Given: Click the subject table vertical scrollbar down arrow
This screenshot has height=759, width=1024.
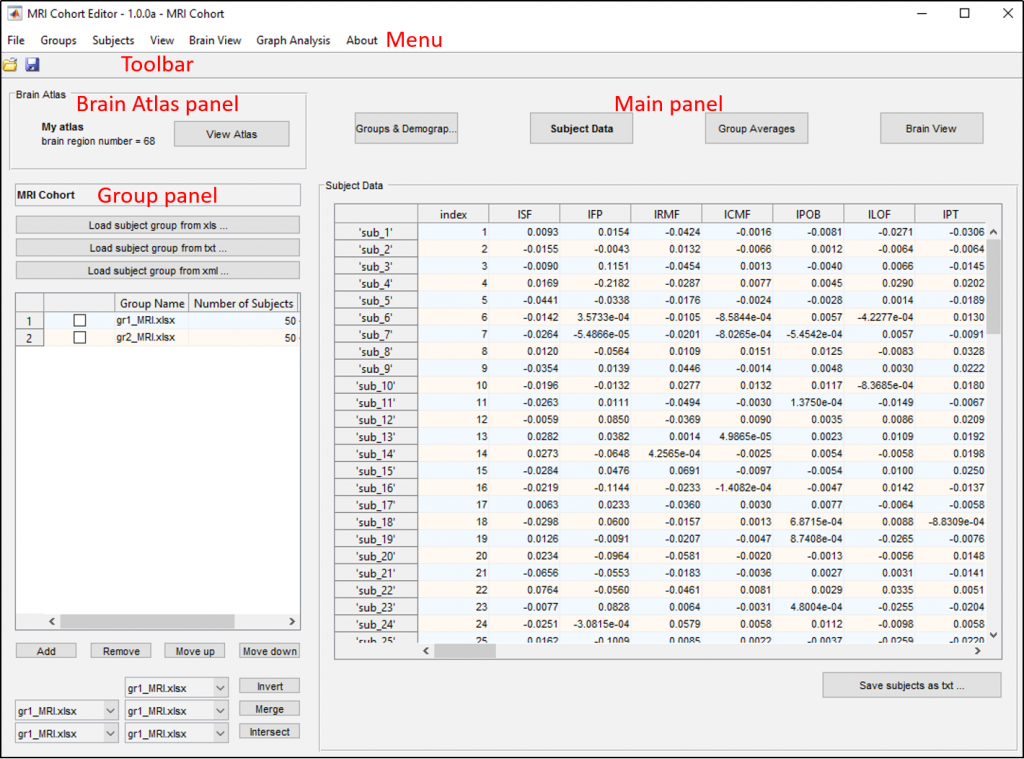Looking at the screenshot, I should 993,634.
